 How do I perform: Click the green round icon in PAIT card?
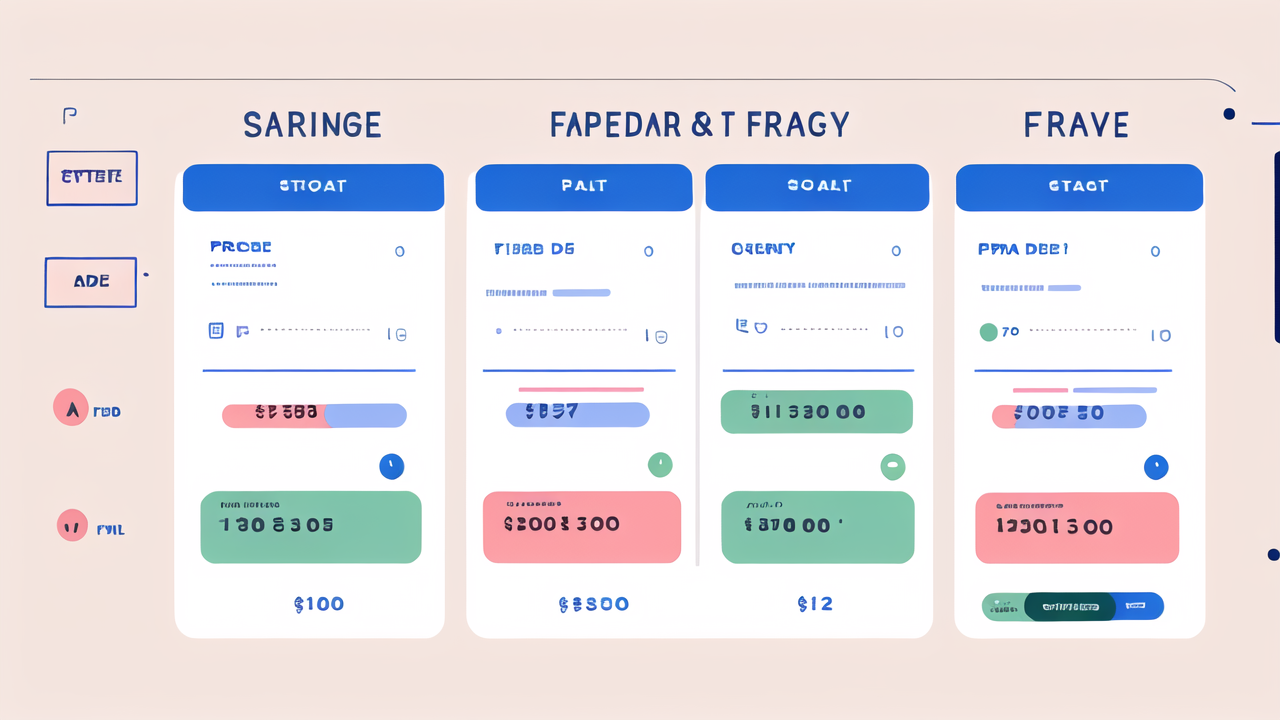[660, 464]
